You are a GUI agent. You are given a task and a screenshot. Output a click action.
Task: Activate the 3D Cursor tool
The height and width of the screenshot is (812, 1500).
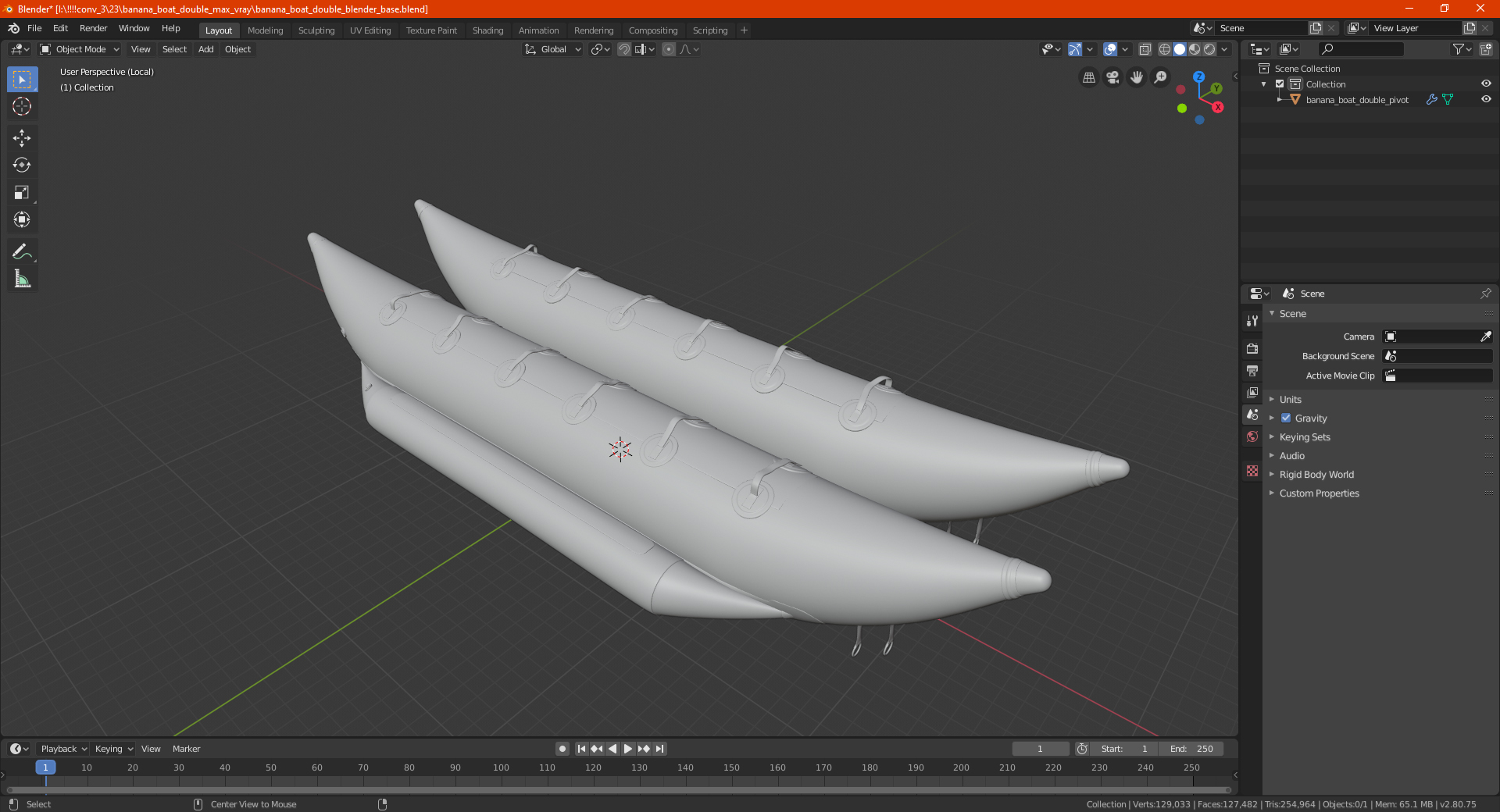22,107
